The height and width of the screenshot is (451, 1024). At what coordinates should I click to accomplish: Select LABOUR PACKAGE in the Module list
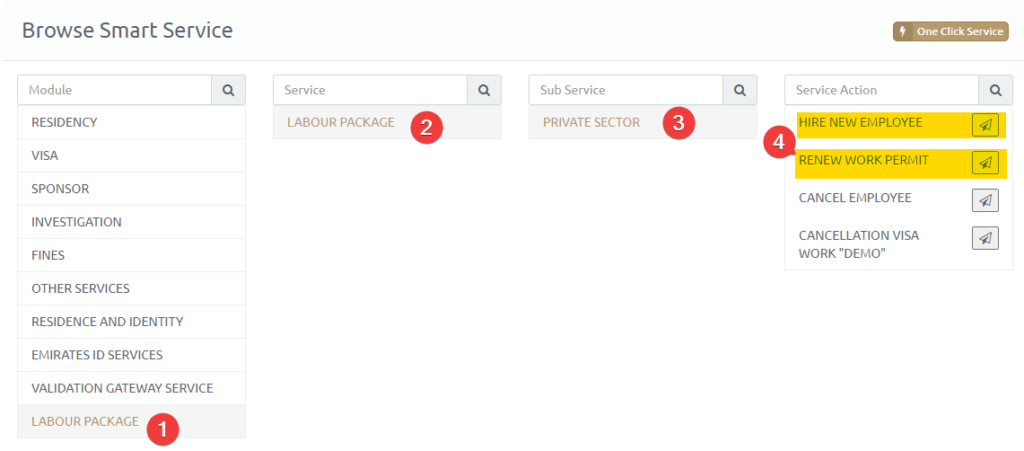pyautogui.click(x=85, y=421)
